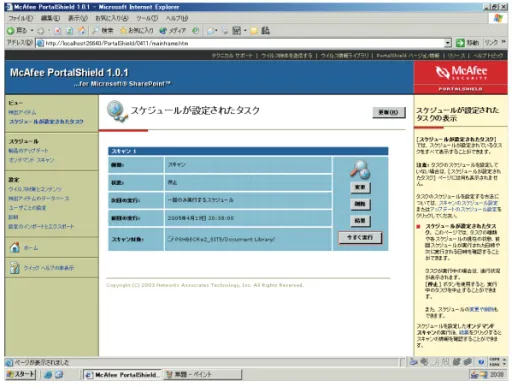512x387 pixels.
Task: Click the Windows スタート button
Action: click(x=21, y=374)
